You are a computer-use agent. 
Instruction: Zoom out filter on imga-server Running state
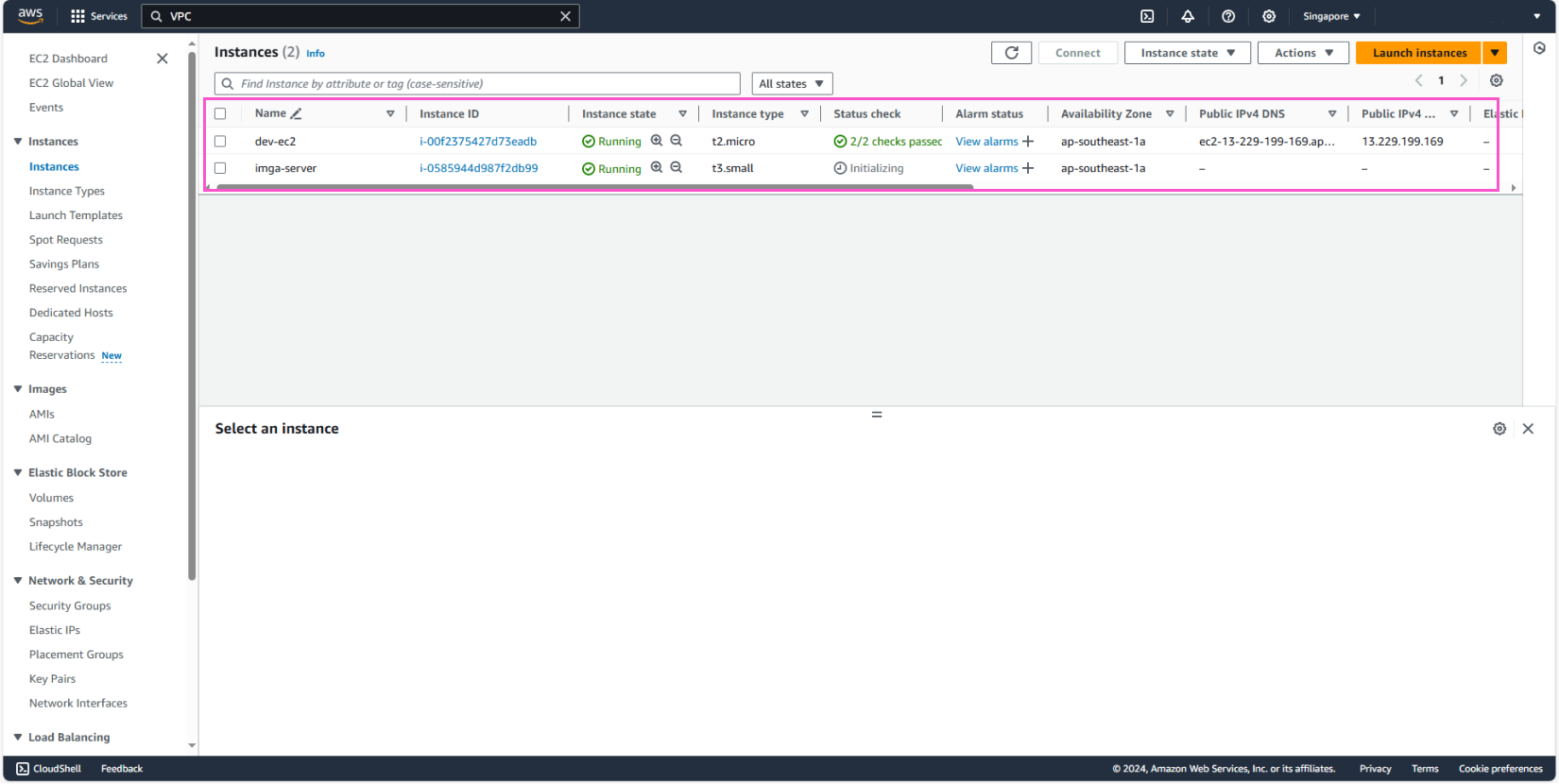(677, 167)
